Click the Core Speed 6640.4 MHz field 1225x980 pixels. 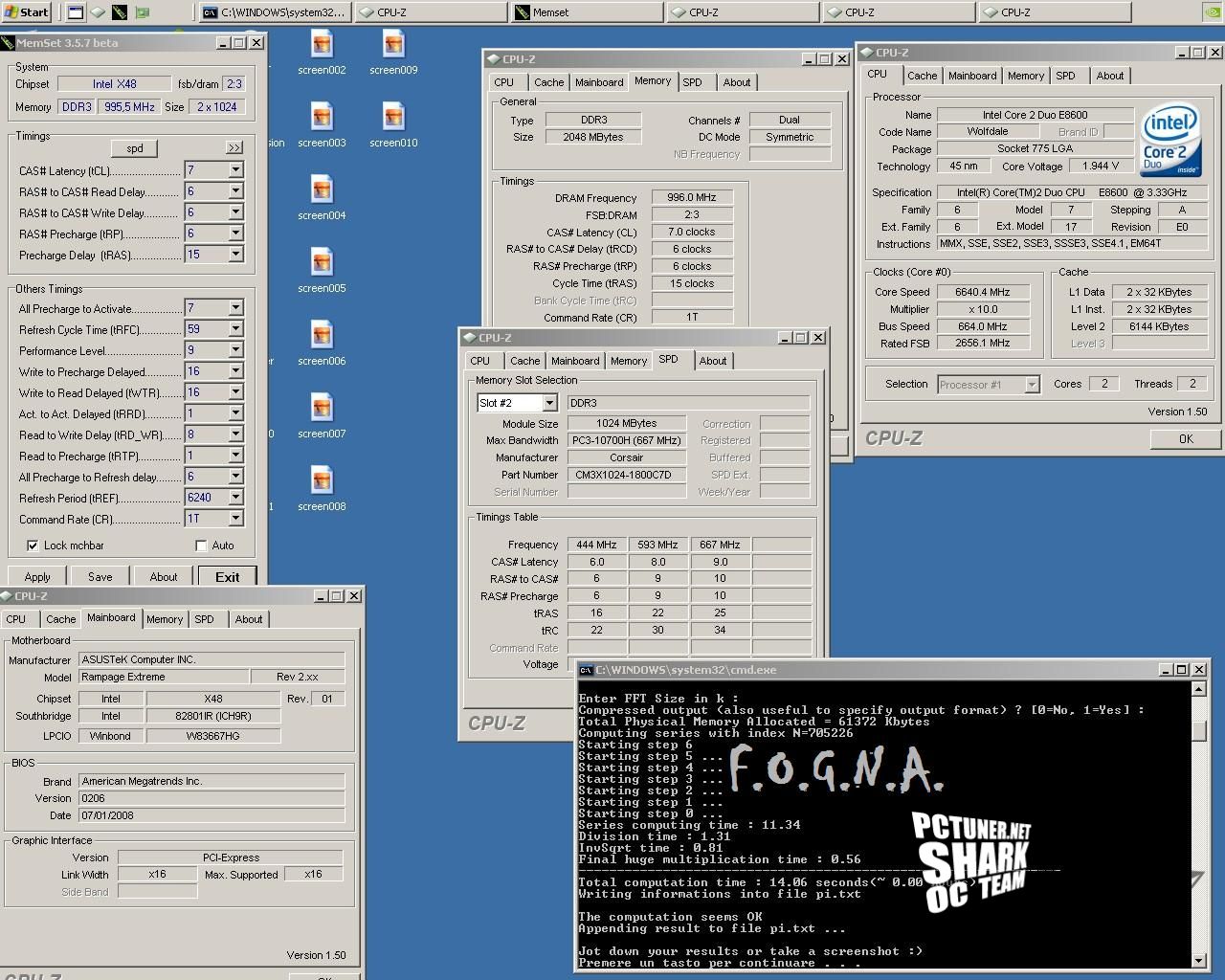click(x=982, y=292)
